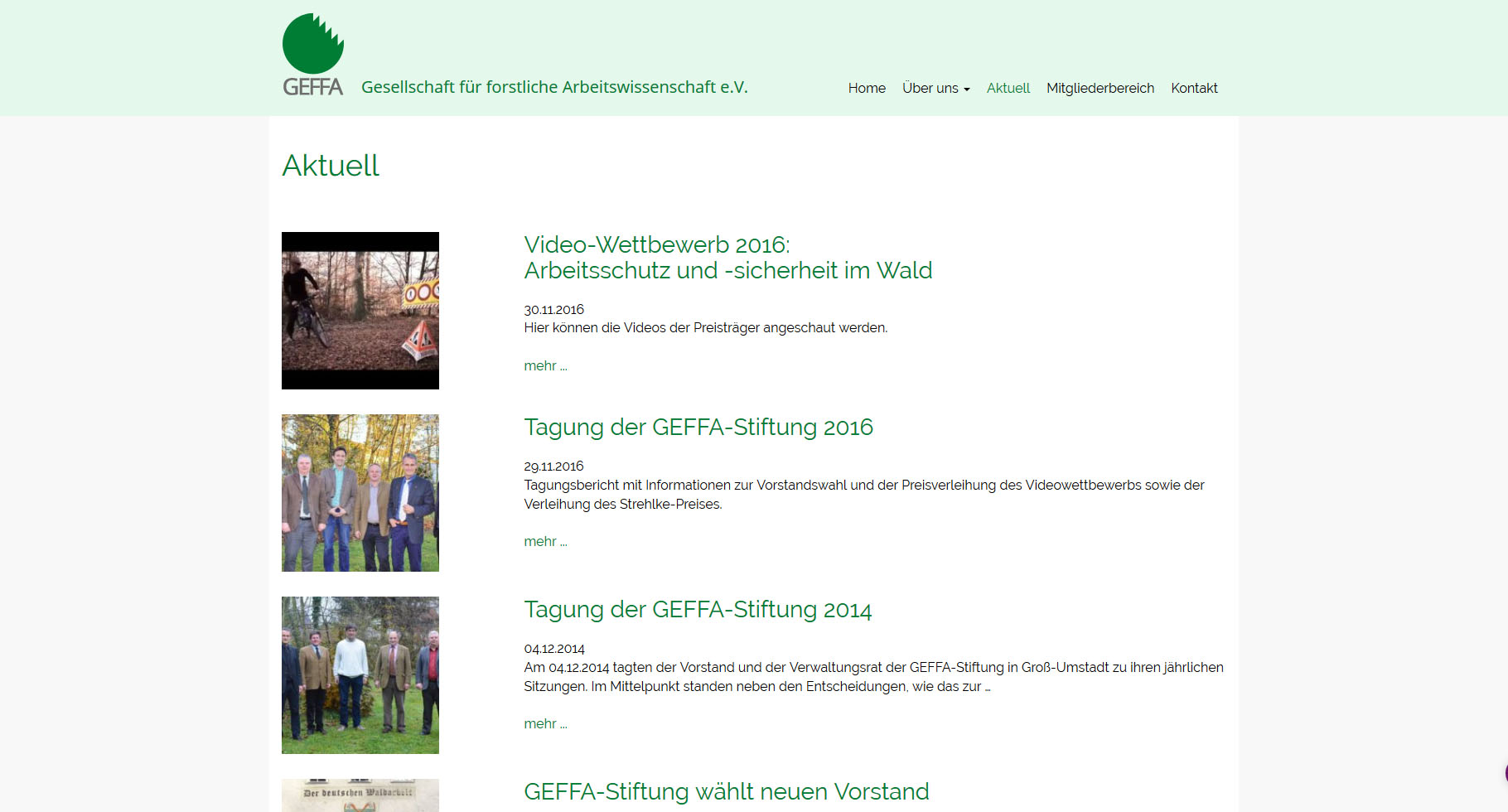Open the Video-Wettbewerb 2016 thumbnail image
The image size is (1508, 812).
click(360, 311)
